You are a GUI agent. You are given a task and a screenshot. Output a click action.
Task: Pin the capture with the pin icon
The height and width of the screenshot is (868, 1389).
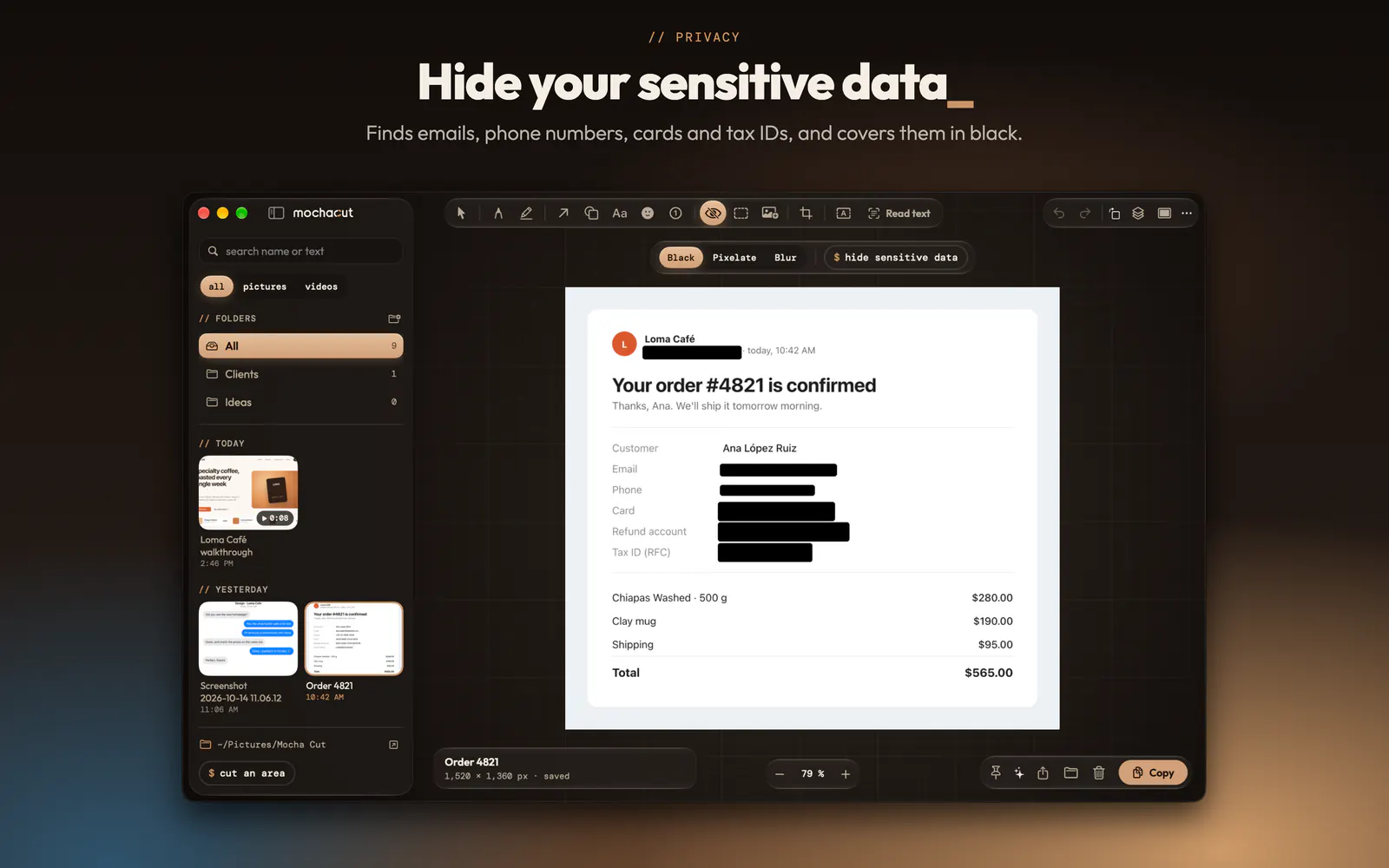tap(996, 773)
